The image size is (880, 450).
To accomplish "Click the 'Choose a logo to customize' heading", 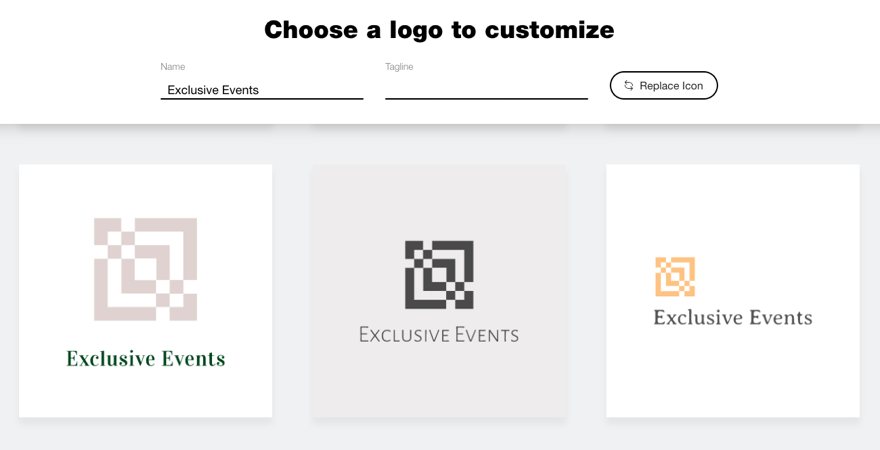I will click(x=439, y=30).
